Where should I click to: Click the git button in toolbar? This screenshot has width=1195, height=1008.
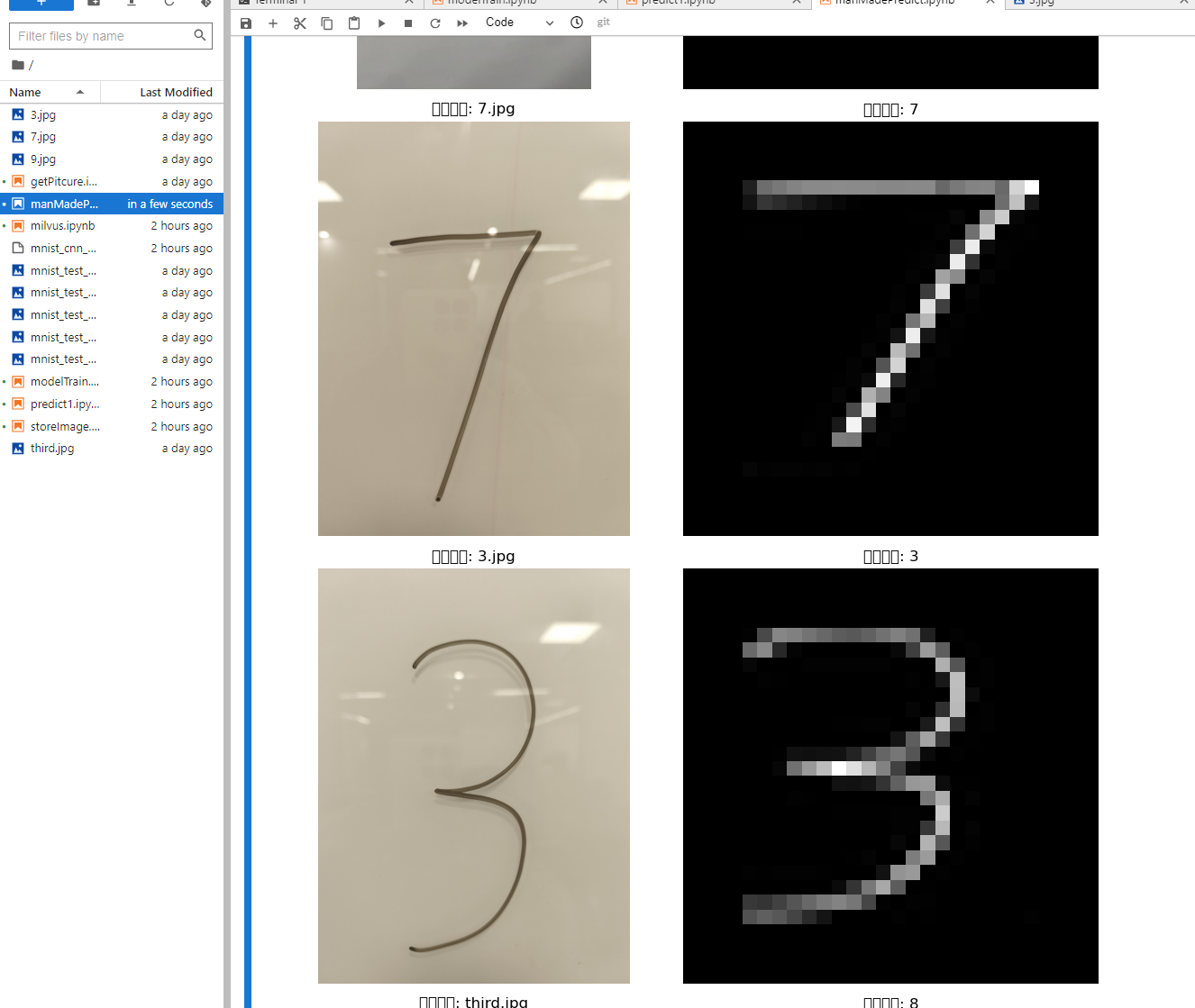[x=604, y=23]
